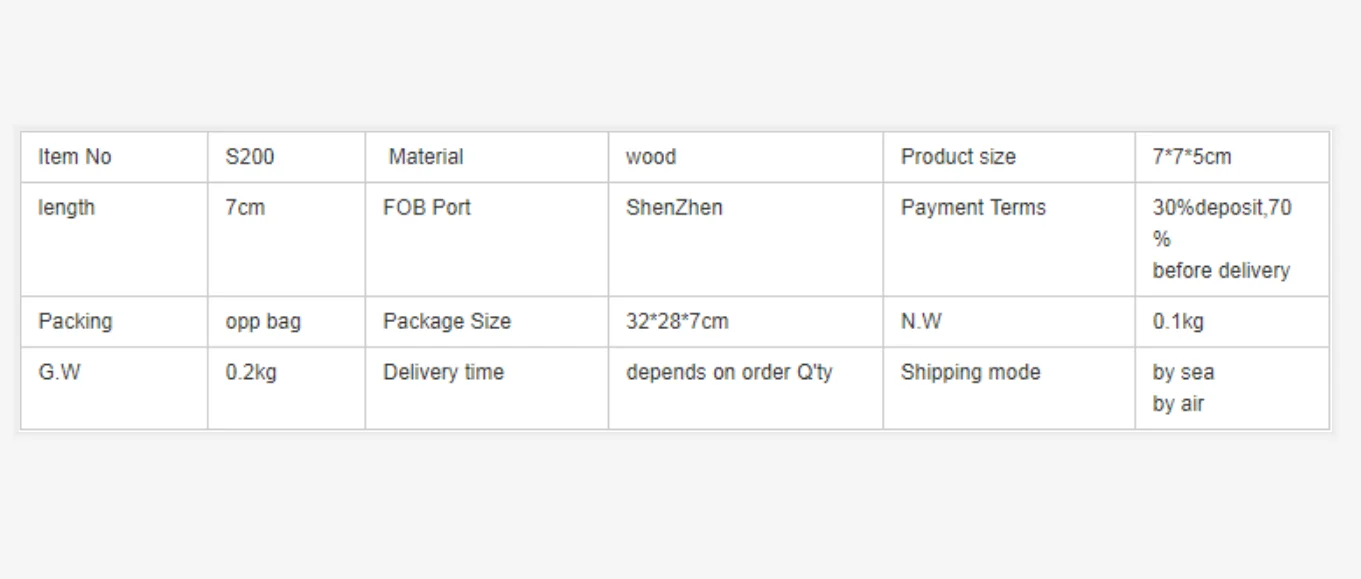The height and width of the screenshot is (579, 1361).
Task: Click the length label cell
Action: point(114,239)
